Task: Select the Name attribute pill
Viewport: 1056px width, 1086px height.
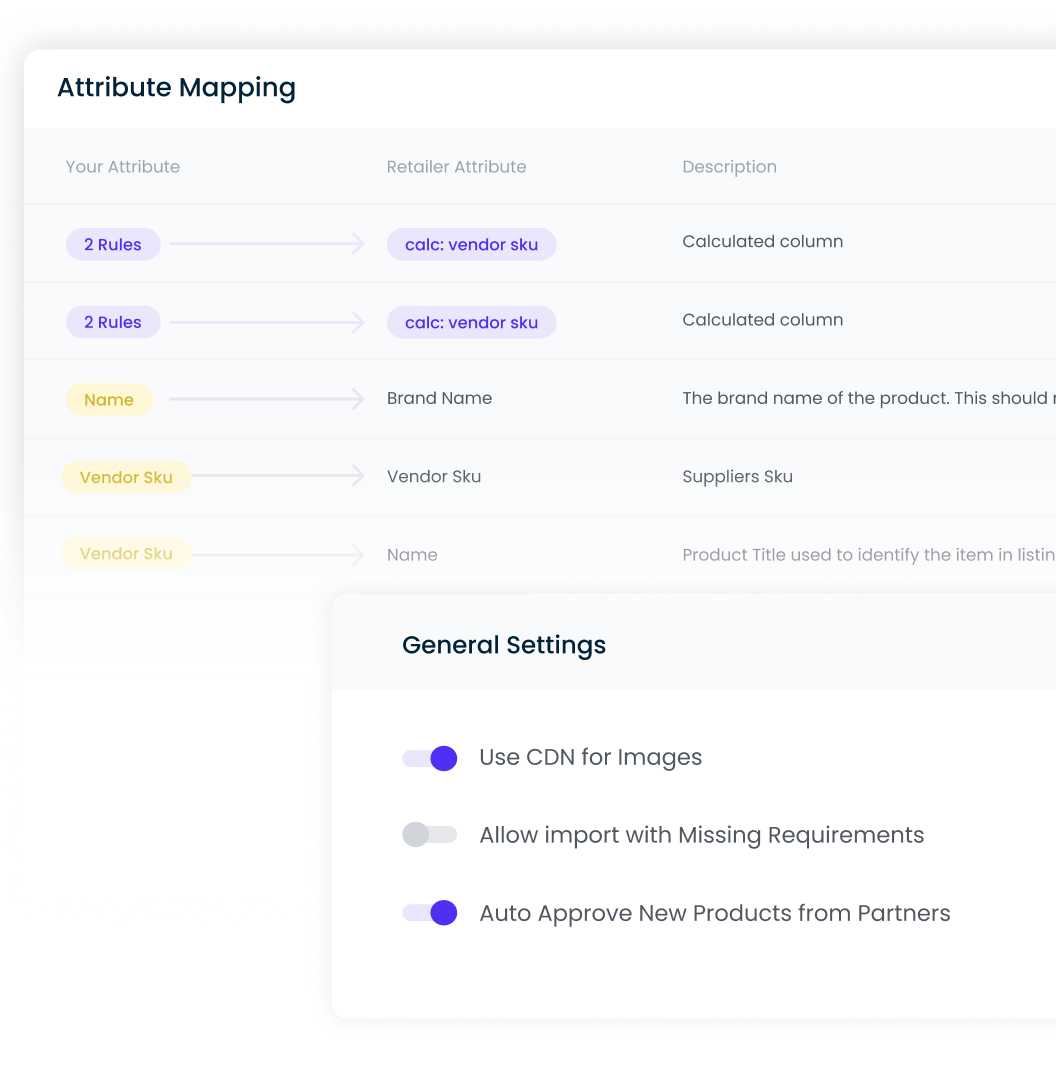Action: coord(109,399)
